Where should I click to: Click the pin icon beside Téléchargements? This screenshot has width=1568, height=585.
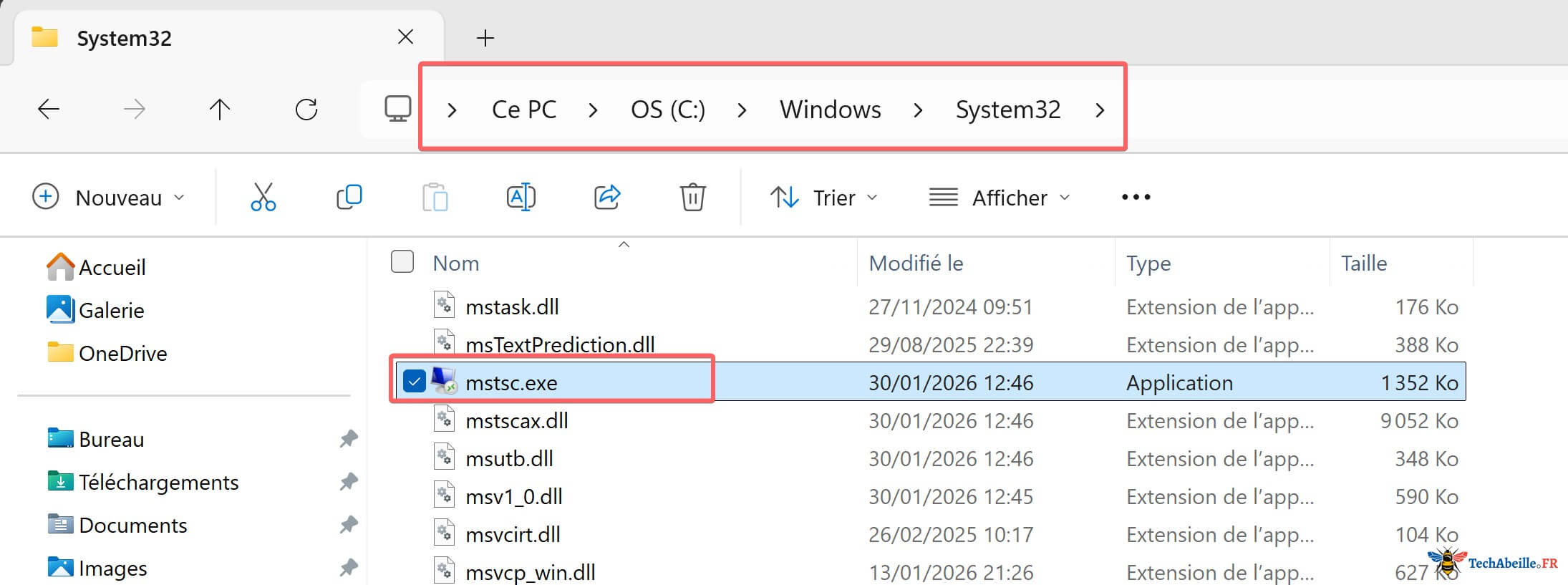(348, 481)
